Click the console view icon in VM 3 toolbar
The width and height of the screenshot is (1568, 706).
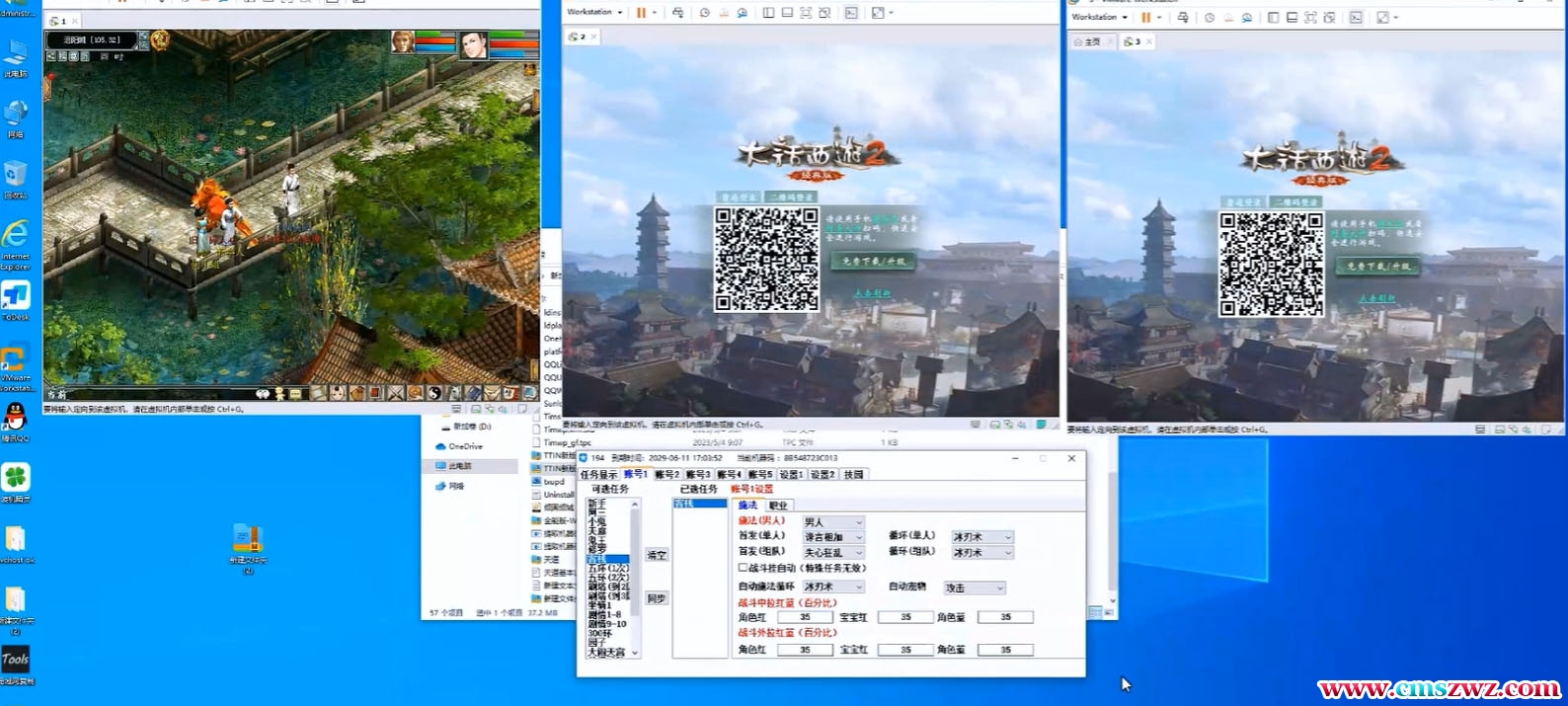(x=1356, y=18)
